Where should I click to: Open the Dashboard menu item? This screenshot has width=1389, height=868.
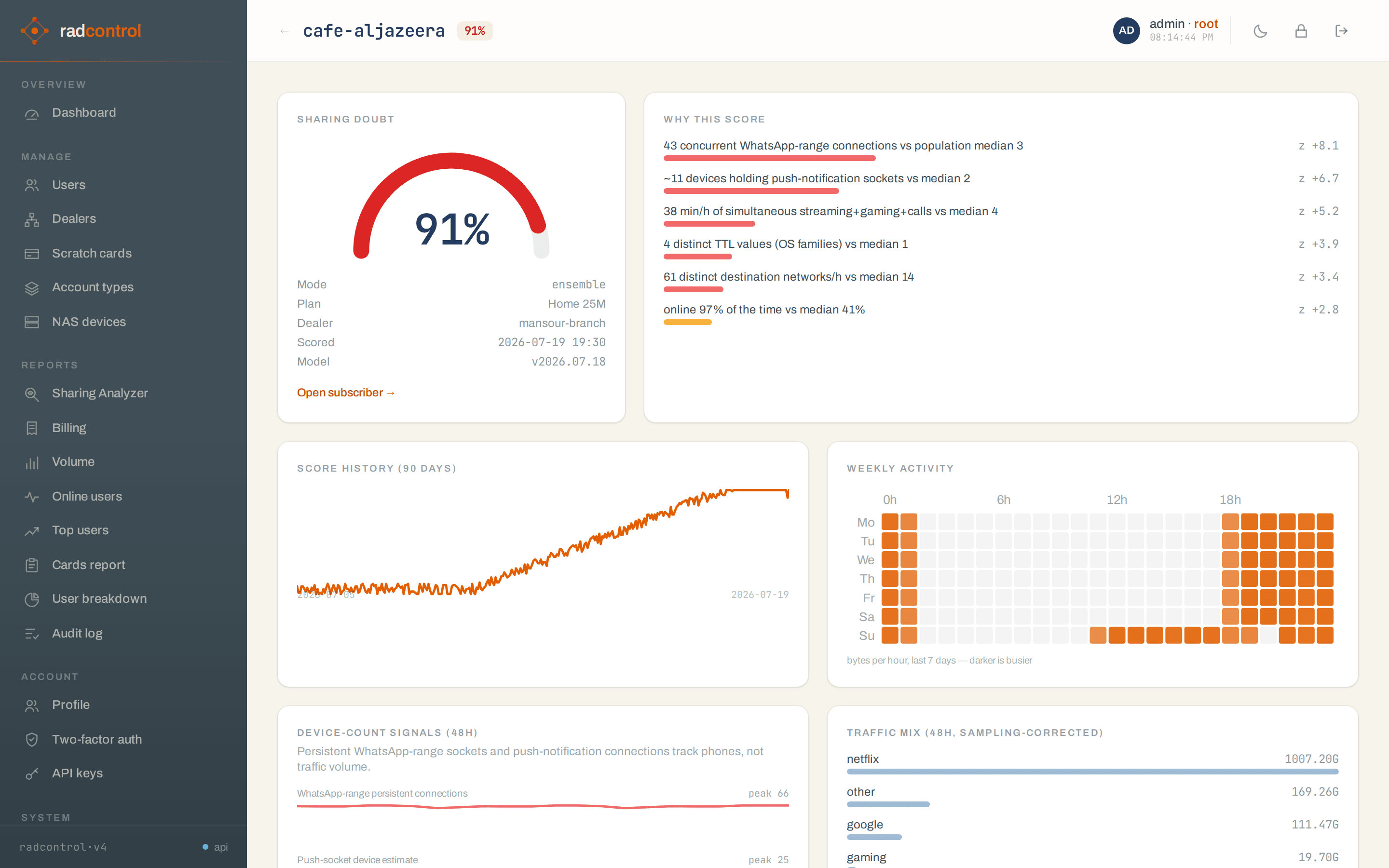click(x=123, y=113)
